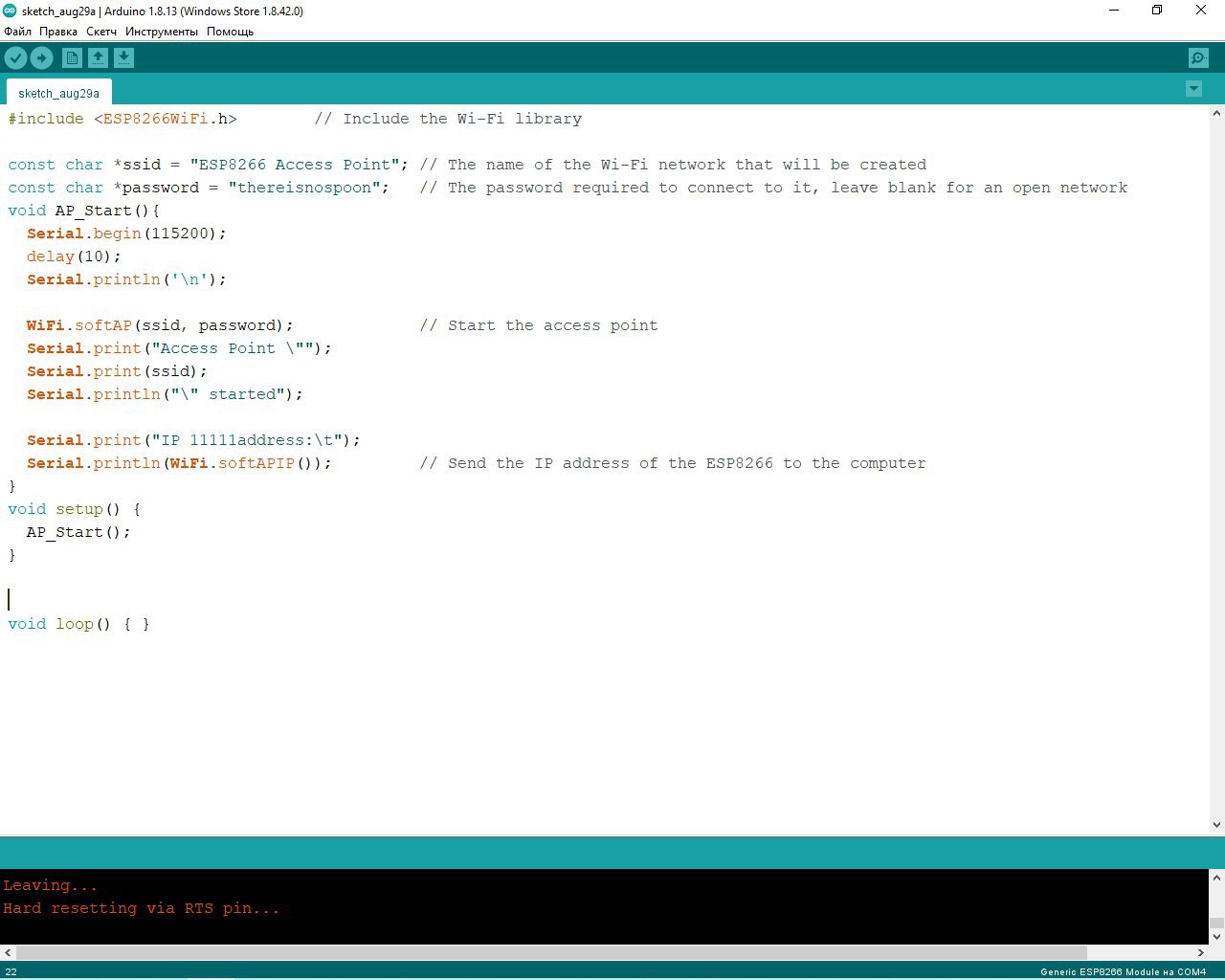1225x980 pixels.
Task: Open the Скетч menu
Action: coord(101,32)
